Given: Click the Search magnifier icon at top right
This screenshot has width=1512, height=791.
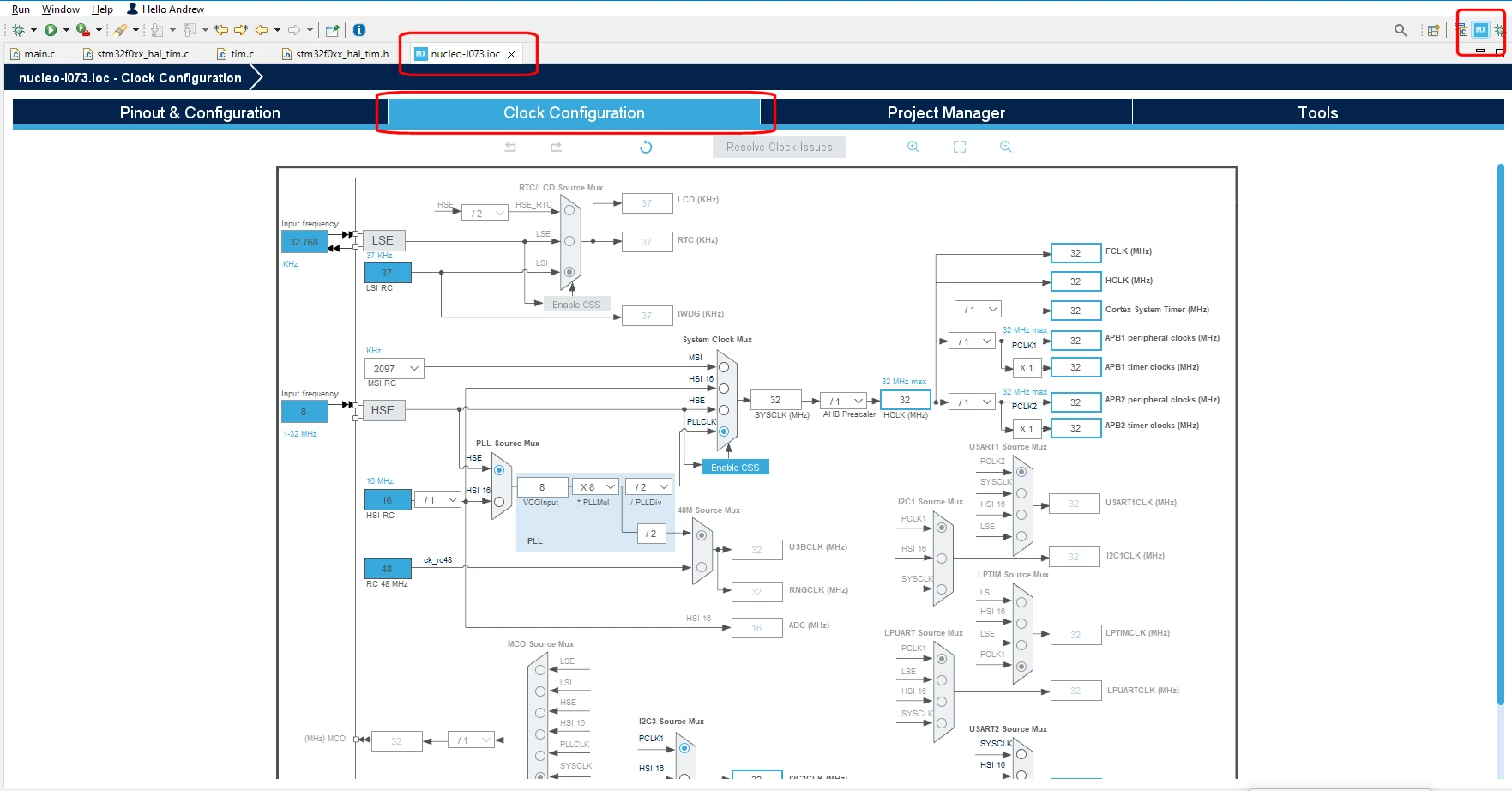Looking at the screenshot, I should [x=1401, y=30].
